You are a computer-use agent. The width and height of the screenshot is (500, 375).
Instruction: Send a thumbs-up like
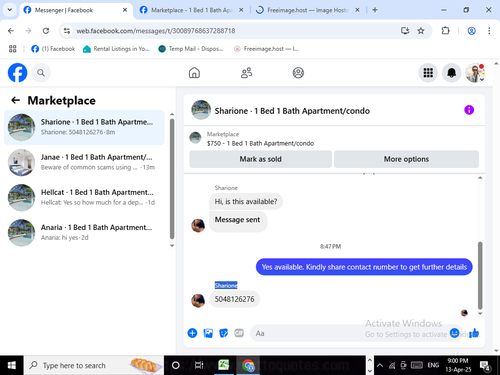tap(474, 333)
